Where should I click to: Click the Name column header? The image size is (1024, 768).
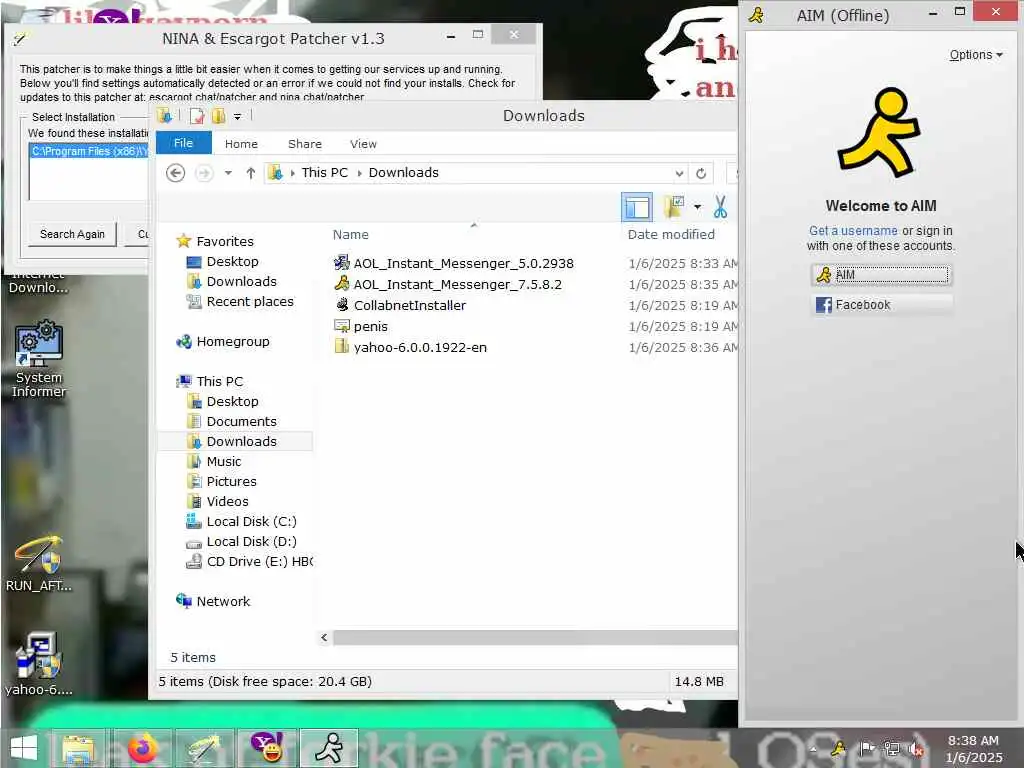point(351,234)
